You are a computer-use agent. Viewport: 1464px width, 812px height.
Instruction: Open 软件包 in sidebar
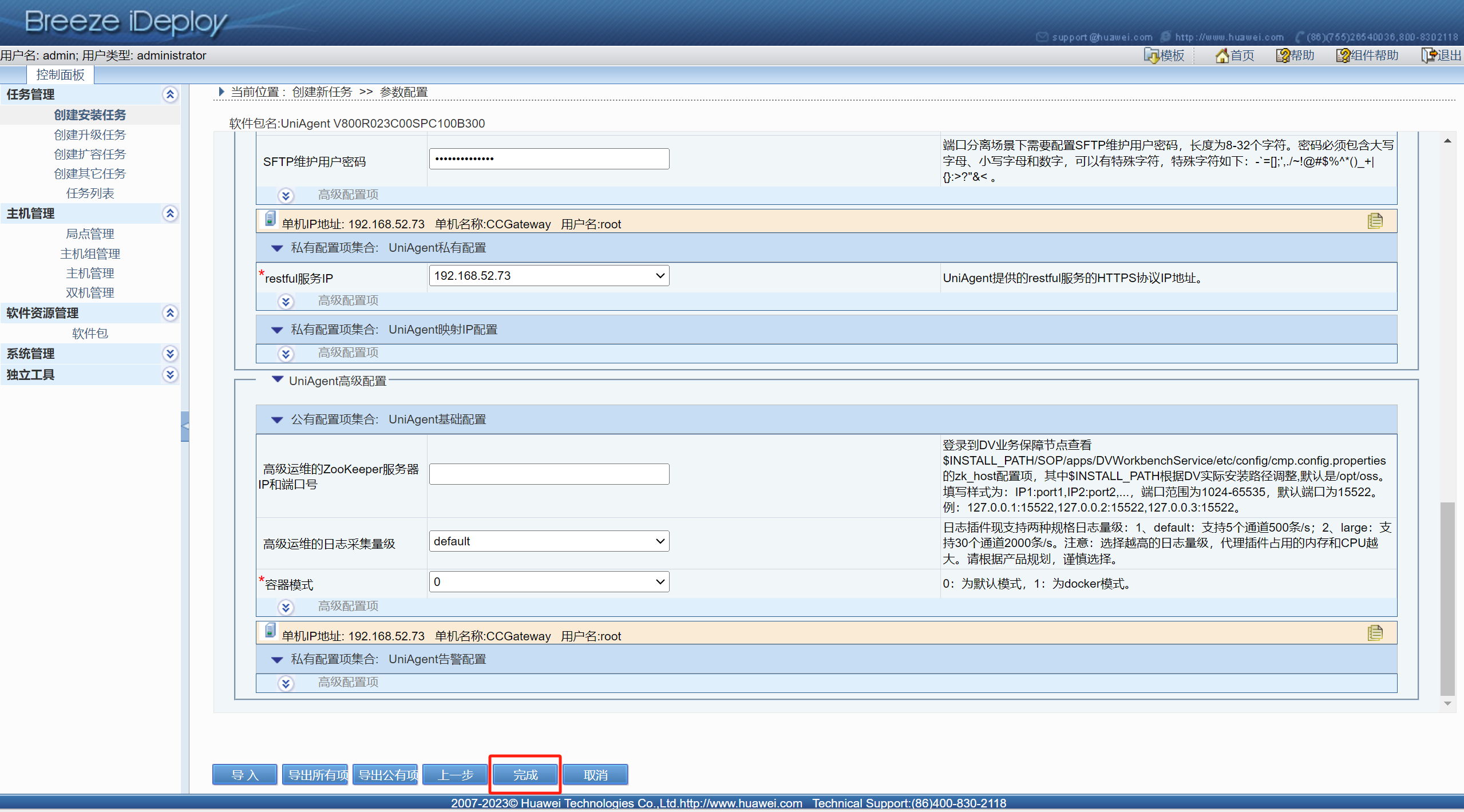[90, 333]
